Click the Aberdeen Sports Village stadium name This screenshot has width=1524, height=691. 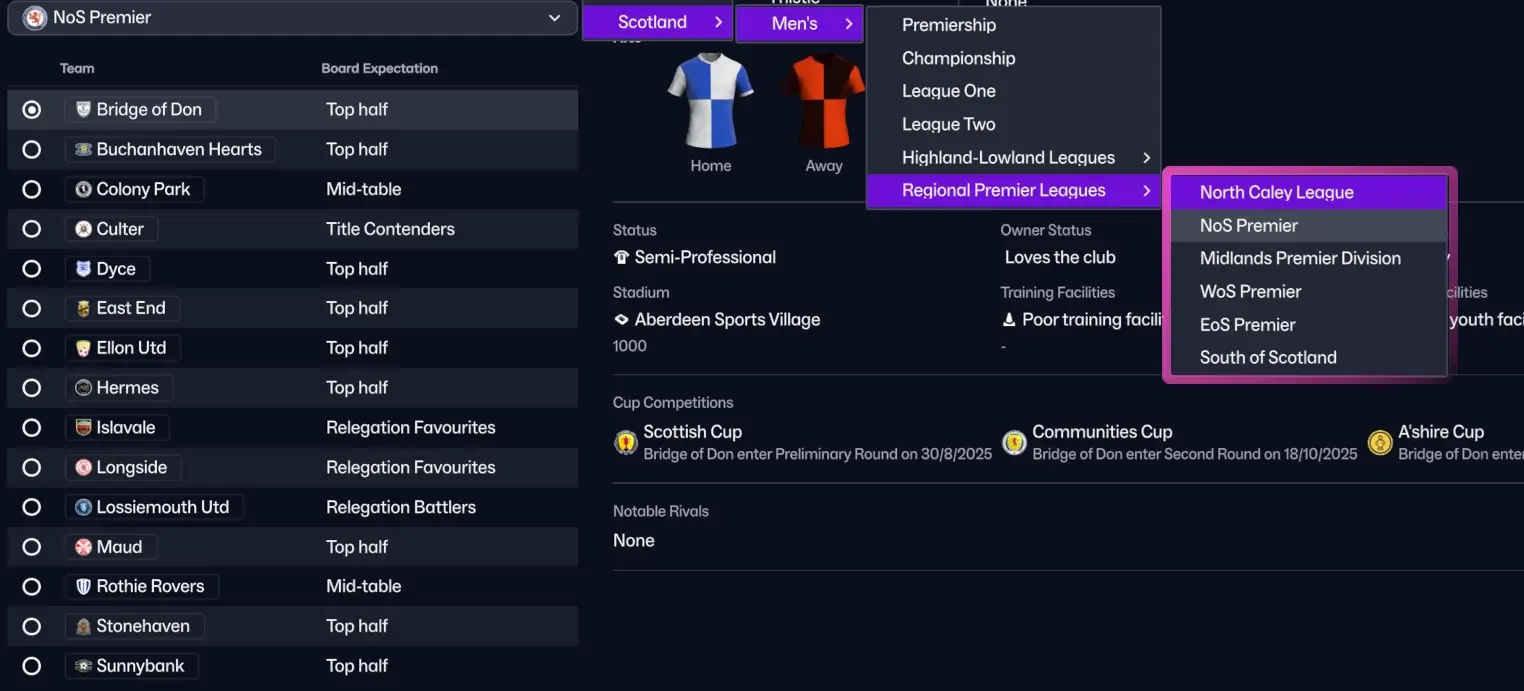727,320
